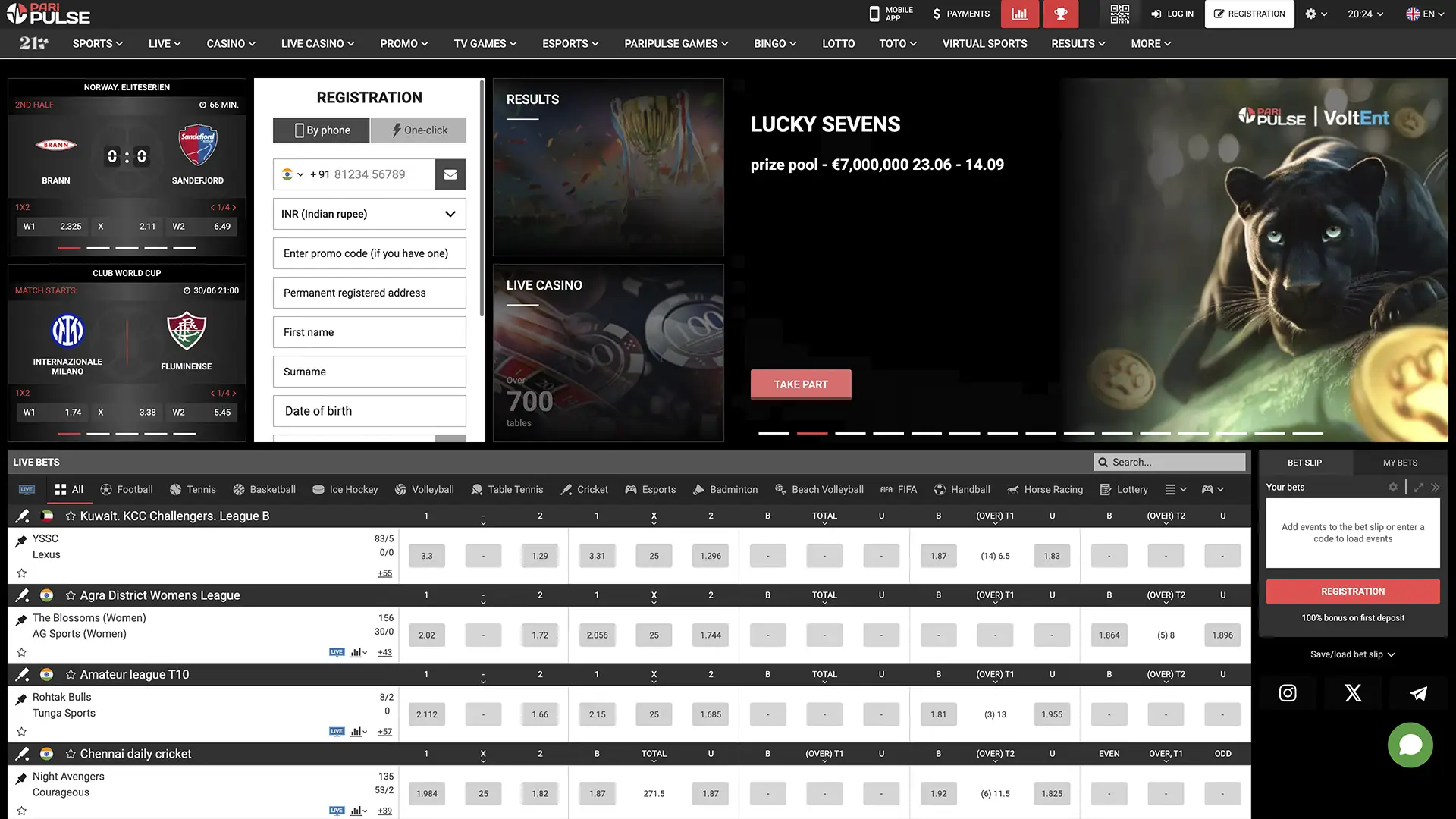Open the BINGO menu

point(775,44)
